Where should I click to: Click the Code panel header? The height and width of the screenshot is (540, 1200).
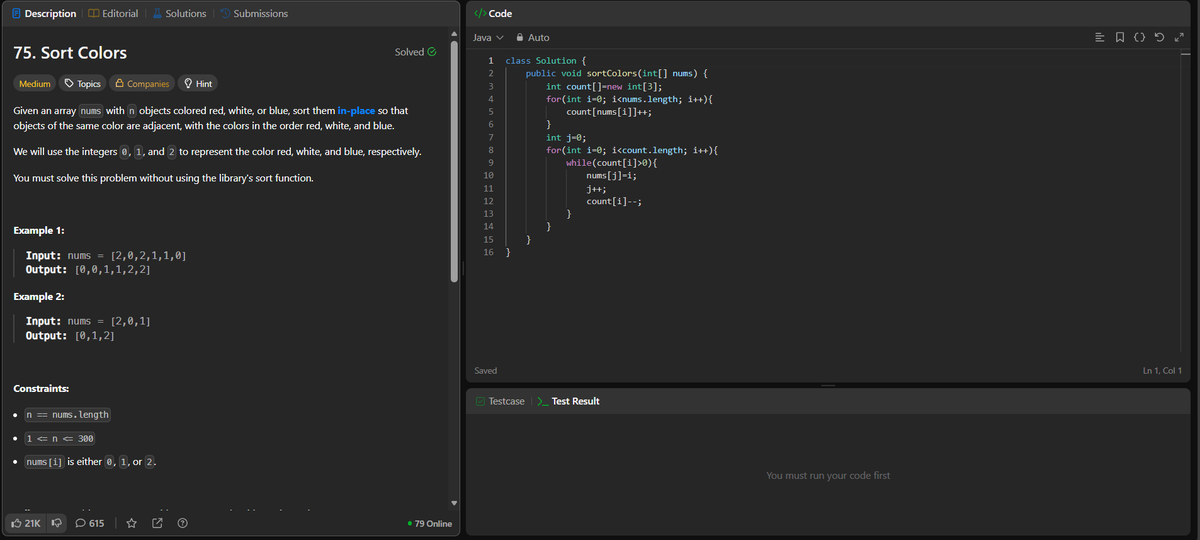coord(493,13)
